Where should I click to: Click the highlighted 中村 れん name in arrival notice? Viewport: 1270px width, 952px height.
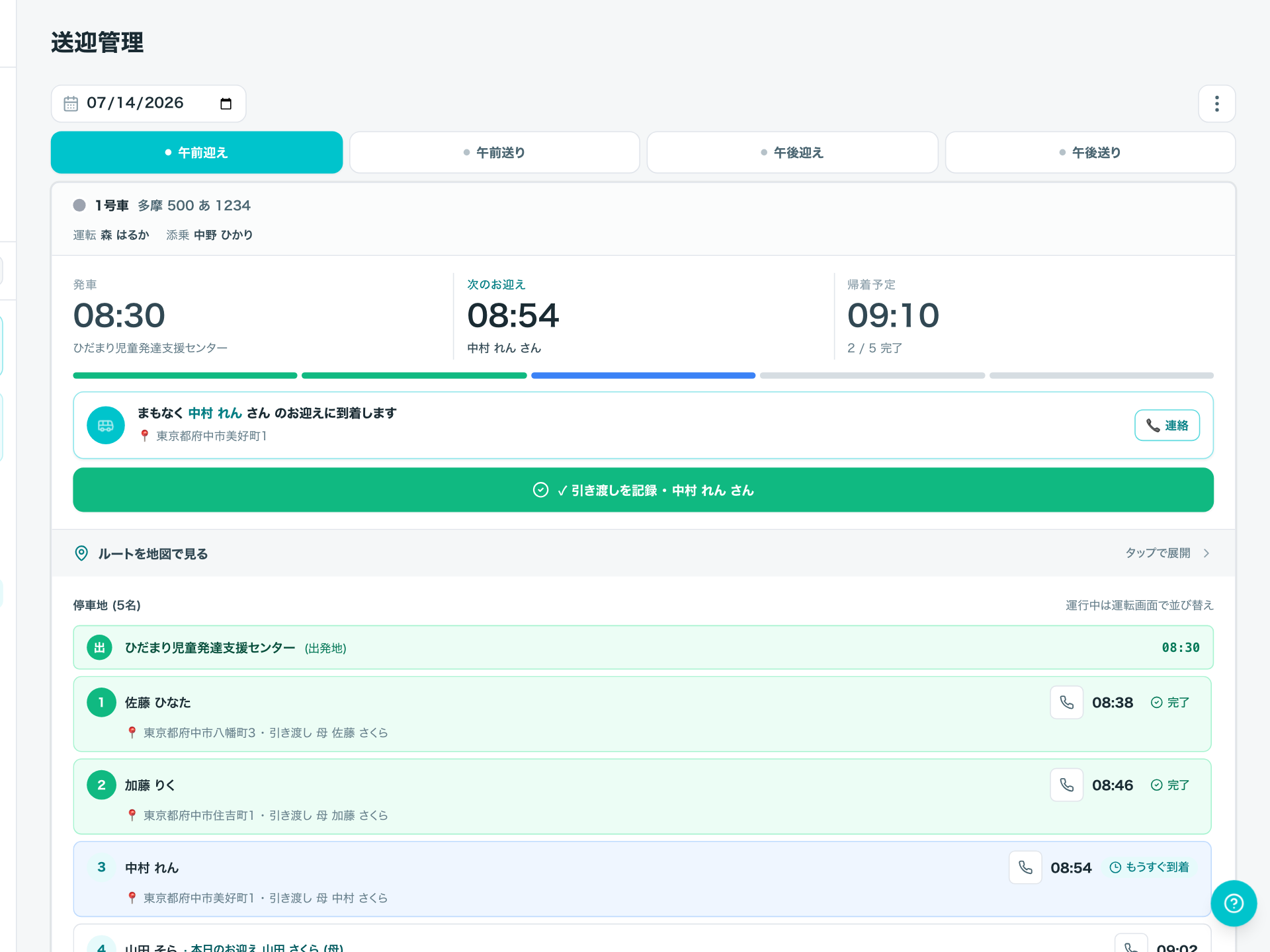click(215, 413)
